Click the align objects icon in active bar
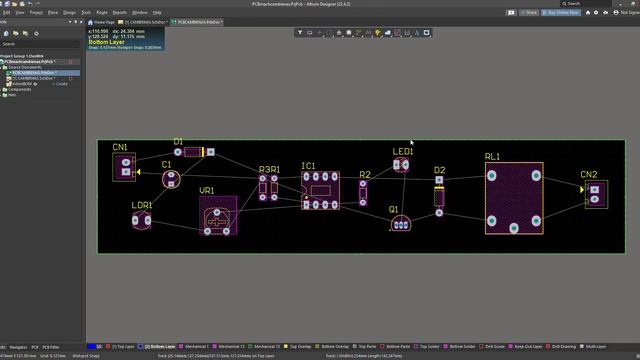This screenshot has height=360, width=640. click(x=339, y=33)
